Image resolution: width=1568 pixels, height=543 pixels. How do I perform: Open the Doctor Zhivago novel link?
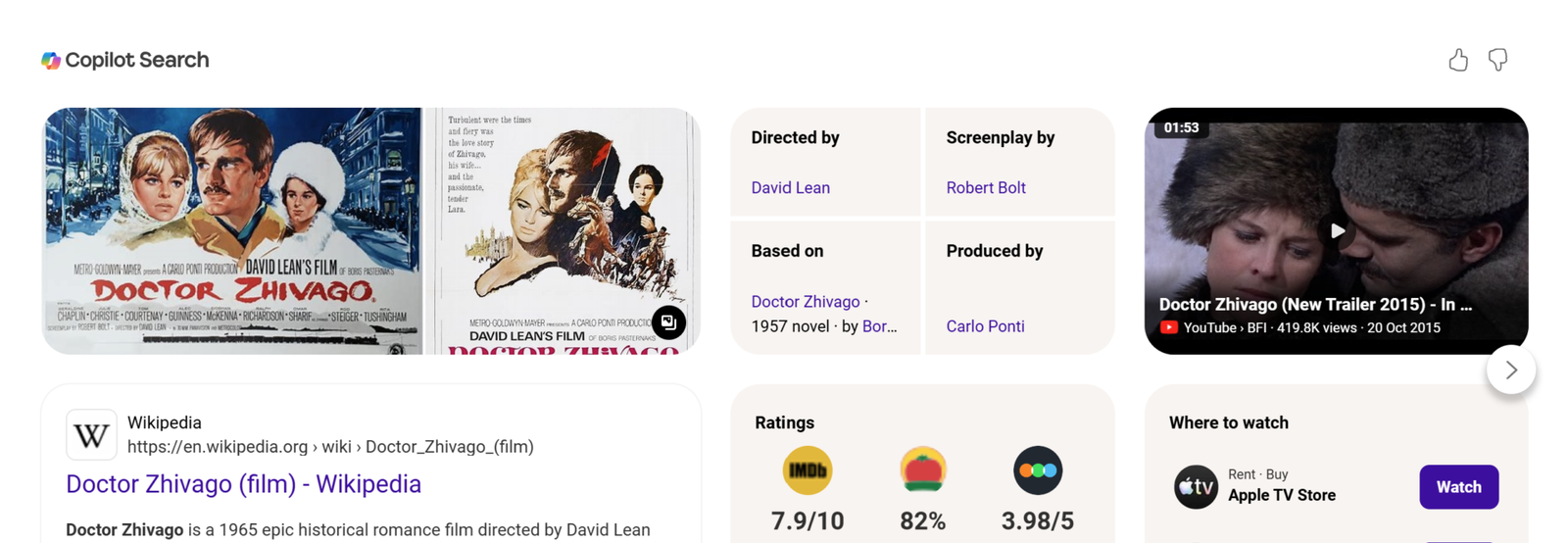click(x=805, y=302)
